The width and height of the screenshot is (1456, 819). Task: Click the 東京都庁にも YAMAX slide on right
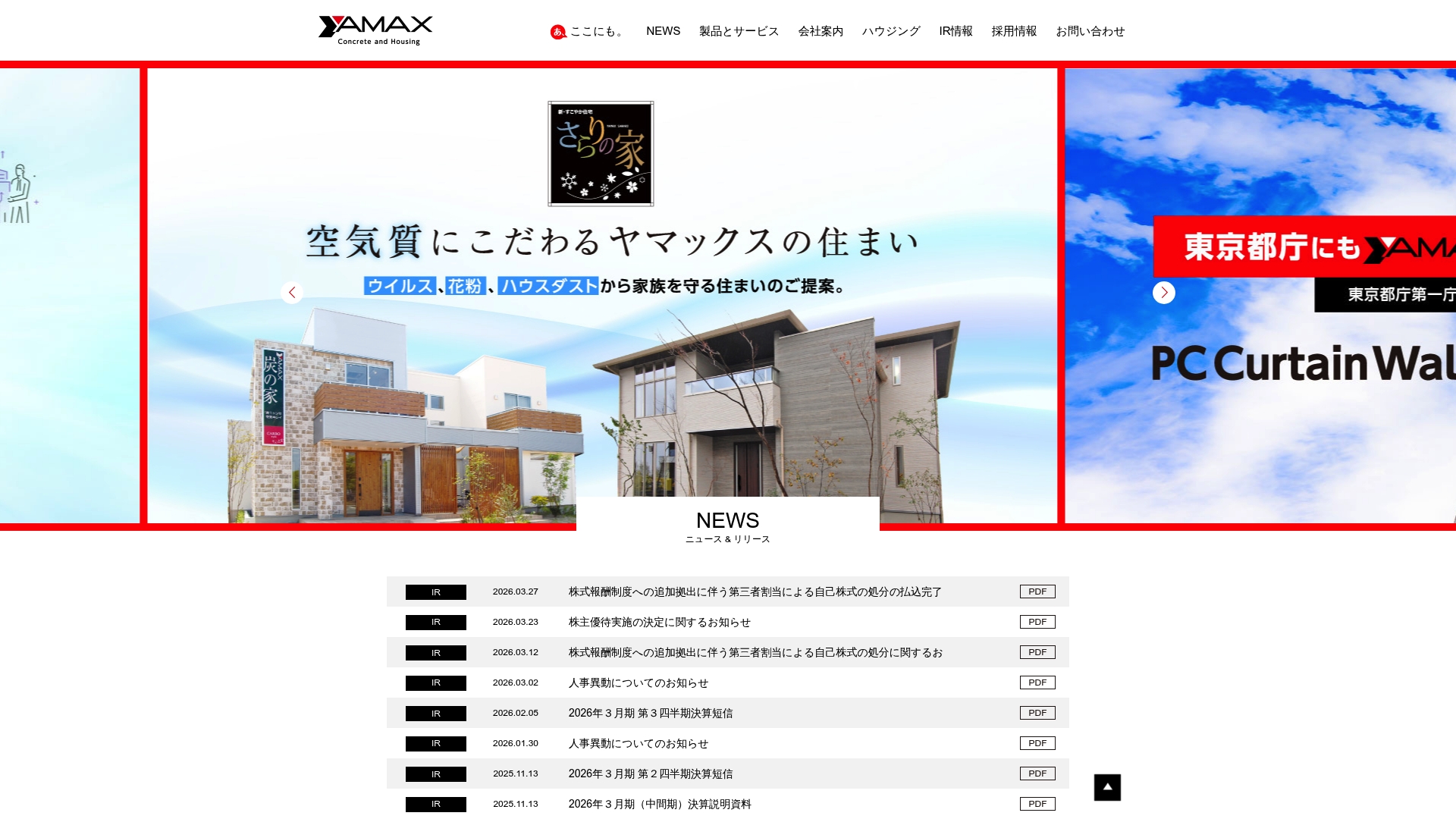tap(1260, 296)
